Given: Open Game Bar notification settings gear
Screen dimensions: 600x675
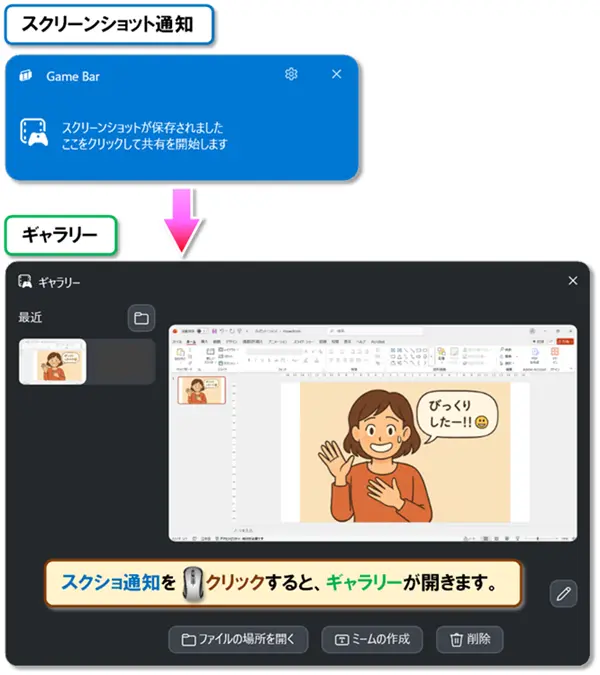Looking at the screenshot, I should tap(291, 74).
